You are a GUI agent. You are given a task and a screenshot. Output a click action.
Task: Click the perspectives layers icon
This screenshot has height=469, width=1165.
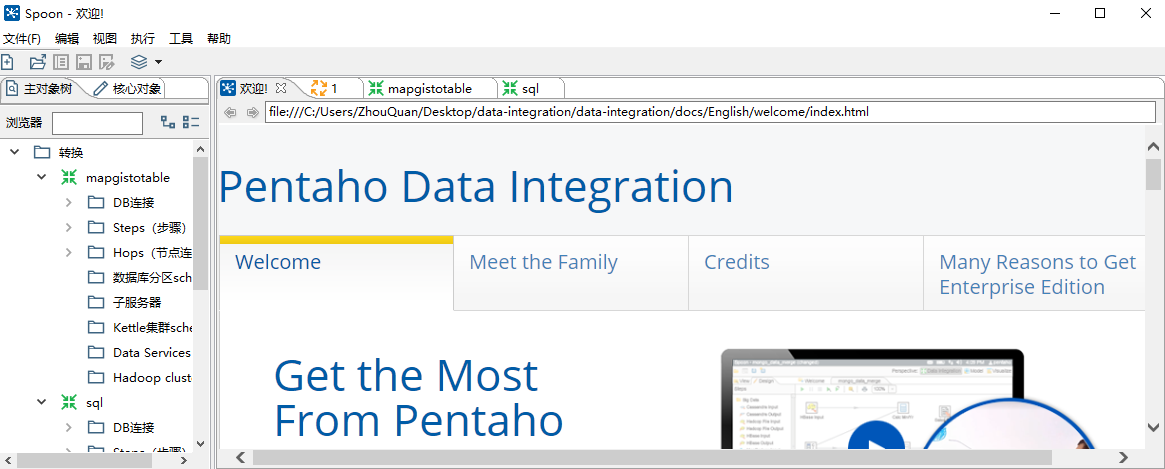pyautogui.click(x=139, y=62)
